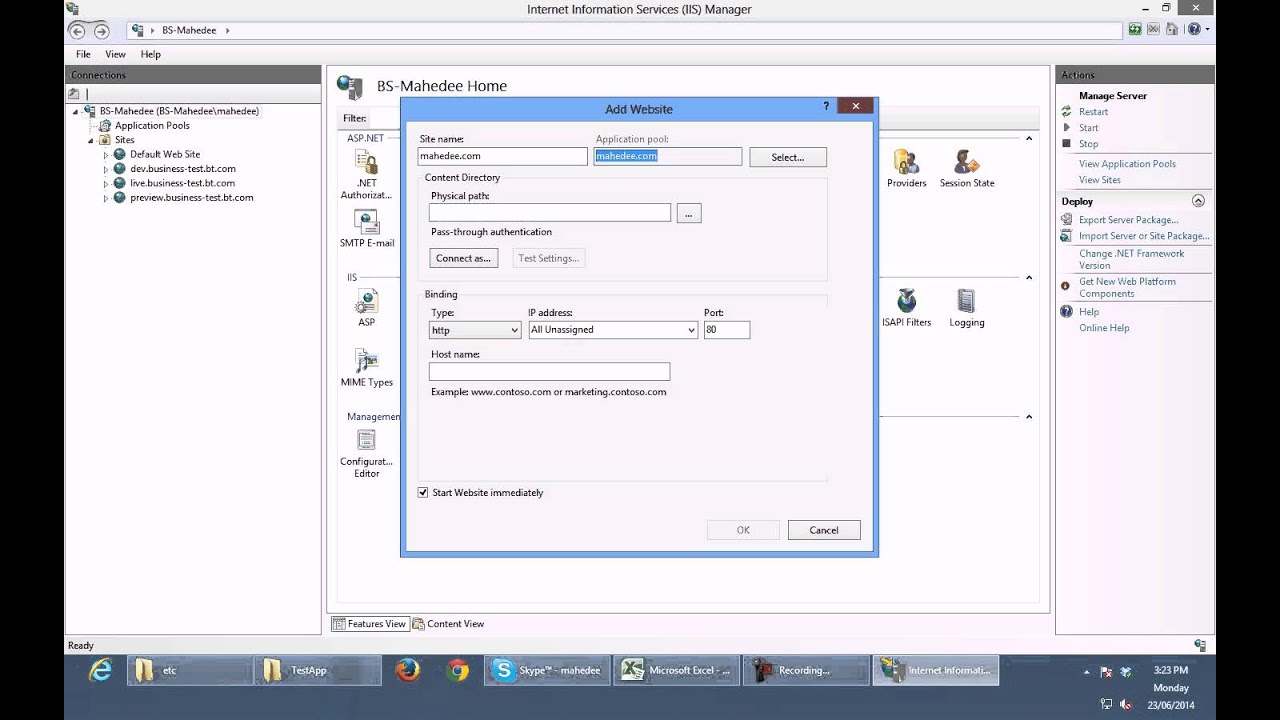
Task: Open the MIME Types feature icon
Action: coord(367,368)
